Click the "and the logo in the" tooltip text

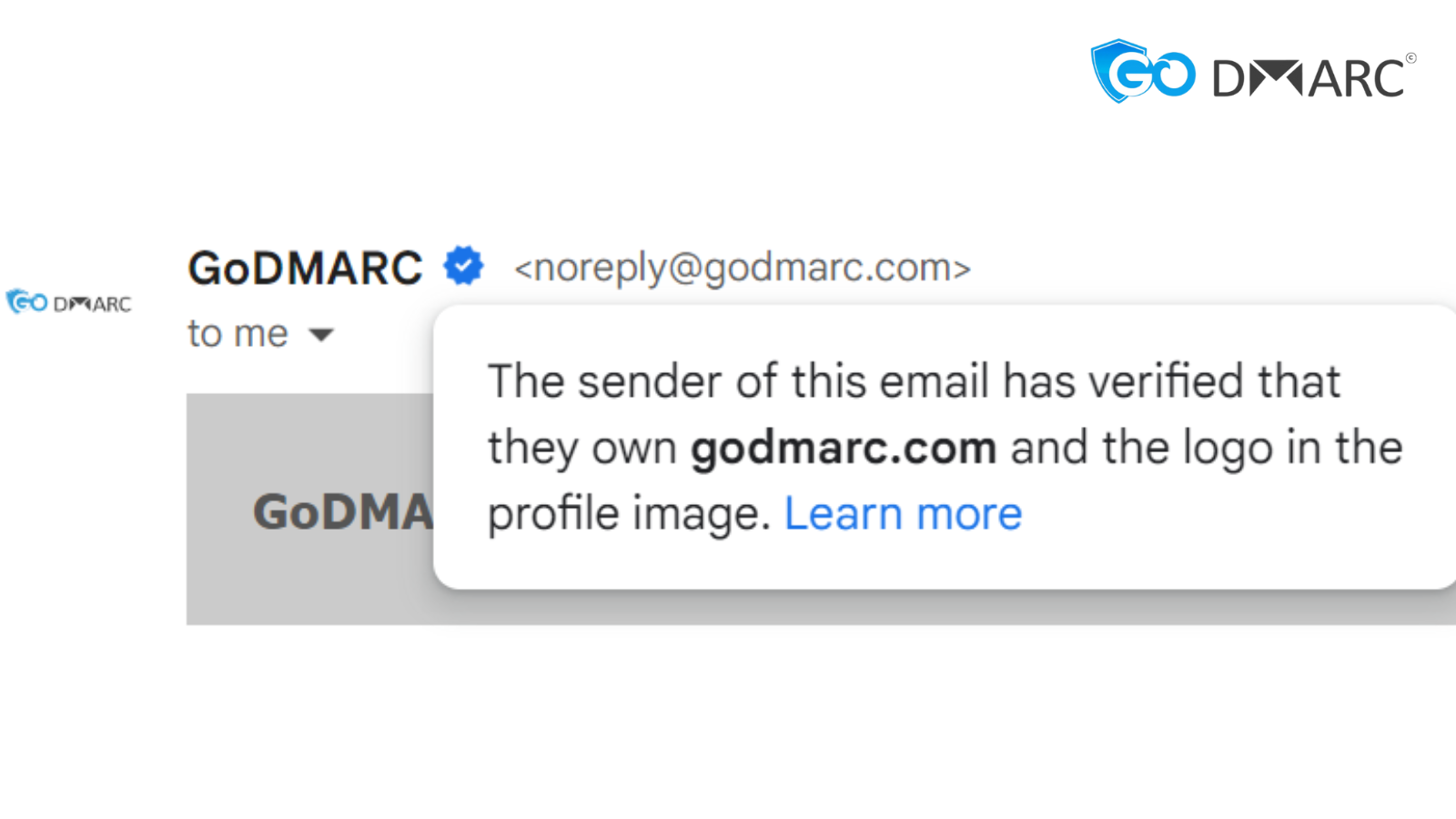(x=1207, y=448)
